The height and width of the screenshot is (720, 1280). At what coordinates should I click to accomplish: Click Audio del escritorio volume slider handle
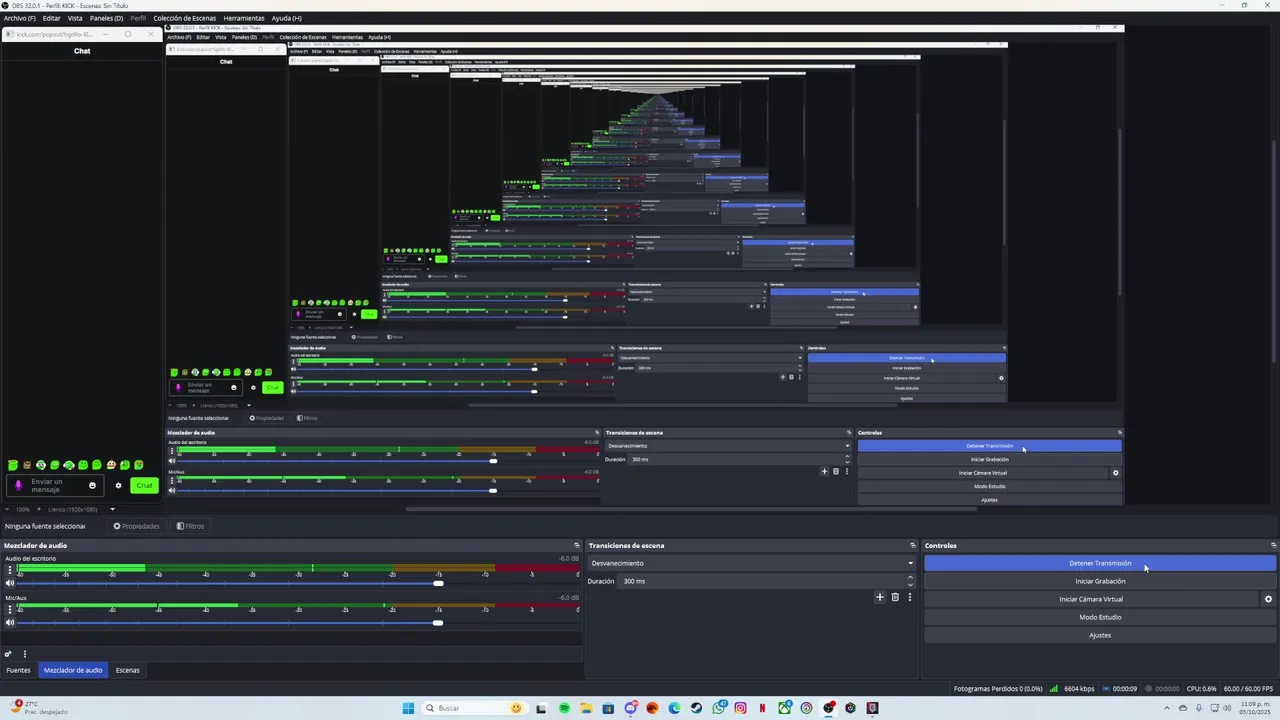[438, 583]
